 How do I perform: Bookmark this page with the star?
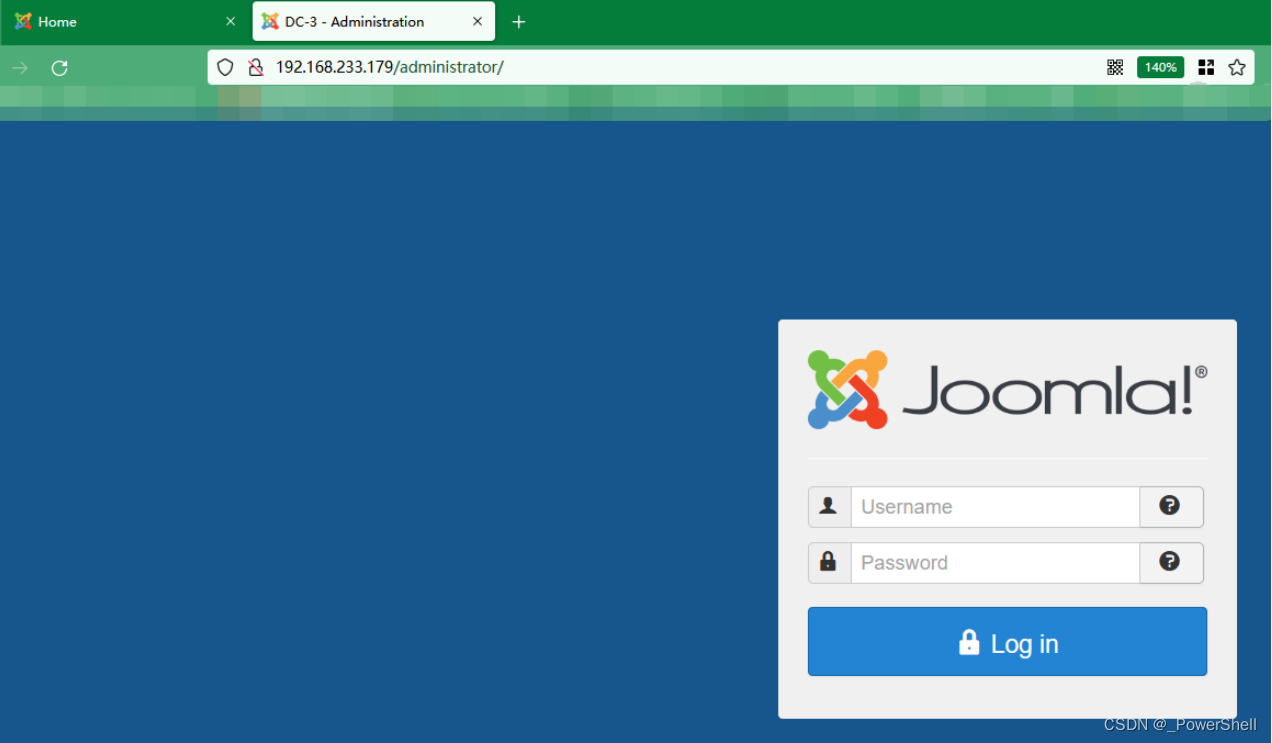coord(1237,67)
